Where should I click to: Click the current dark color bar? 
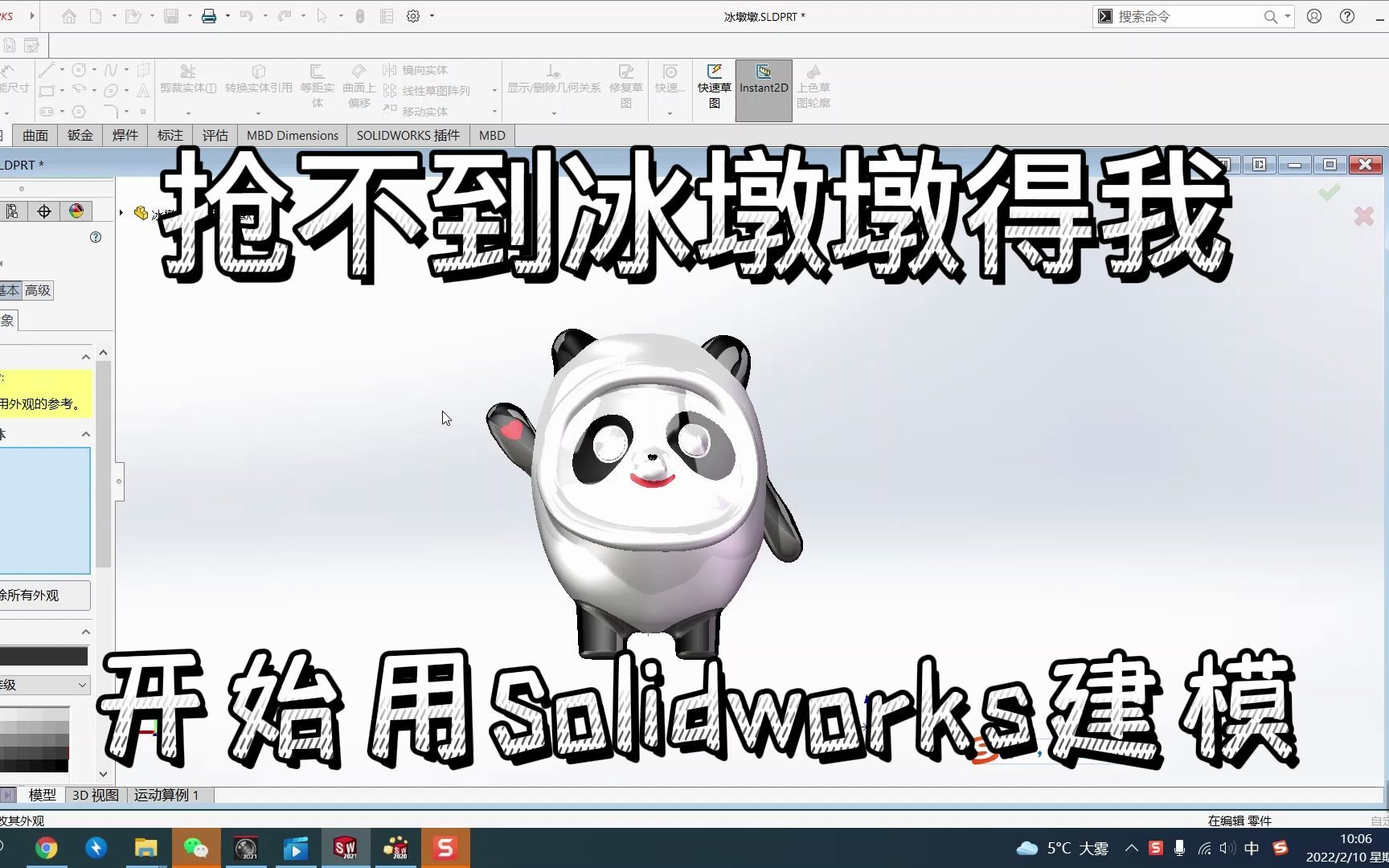point(44,656)
